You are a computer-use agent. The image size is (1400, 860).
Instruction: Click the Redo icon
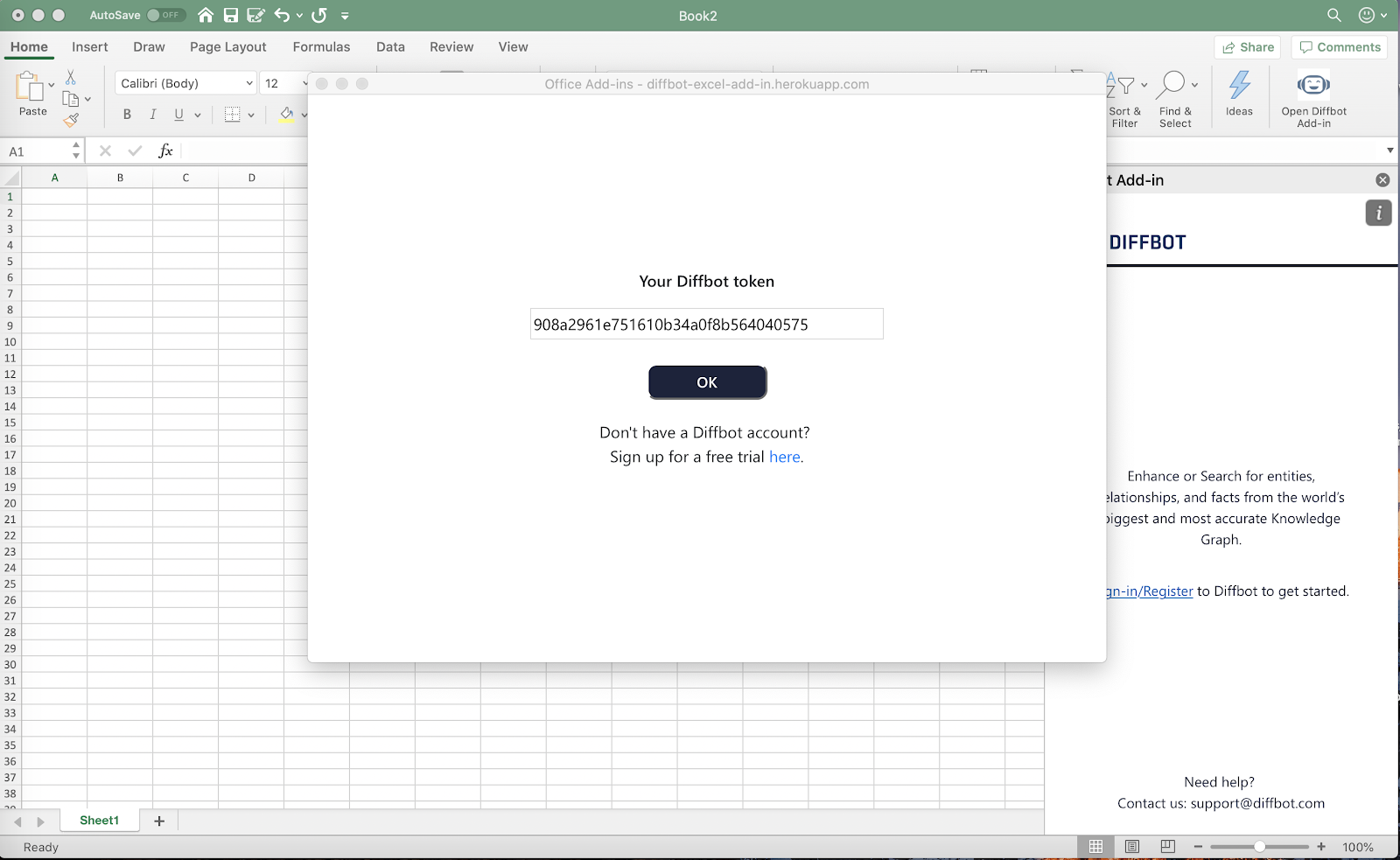319,15
